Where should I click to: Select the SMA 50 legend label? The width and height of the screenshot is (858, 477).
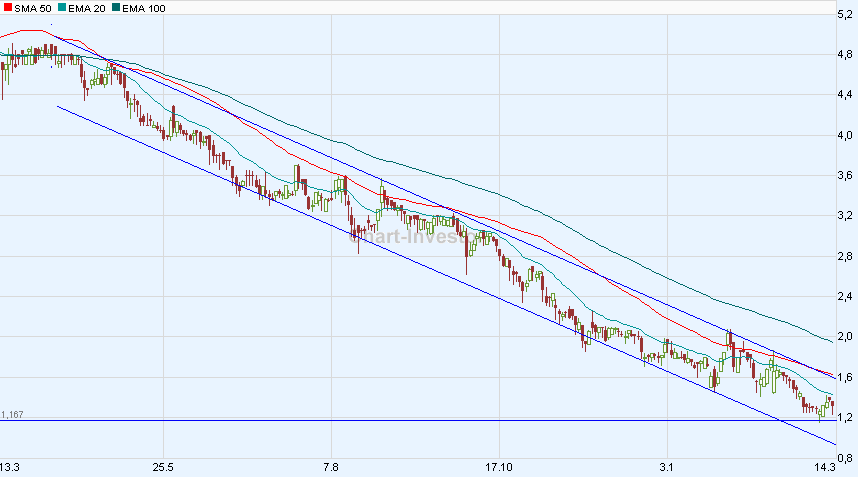click(33, 8)
